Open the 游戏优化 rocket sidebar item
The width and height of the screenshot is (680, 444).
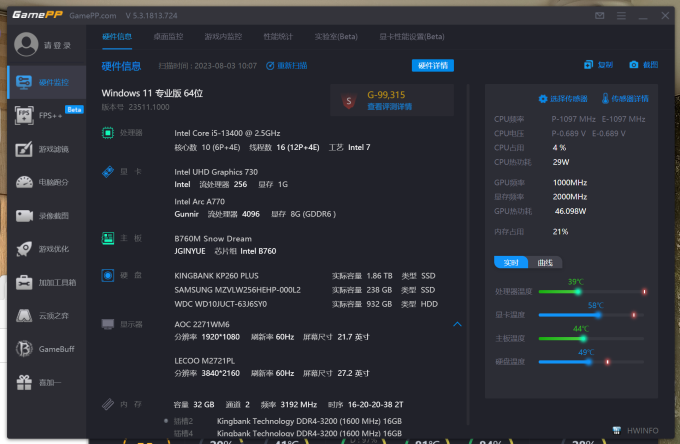click(x=47, y=249)
